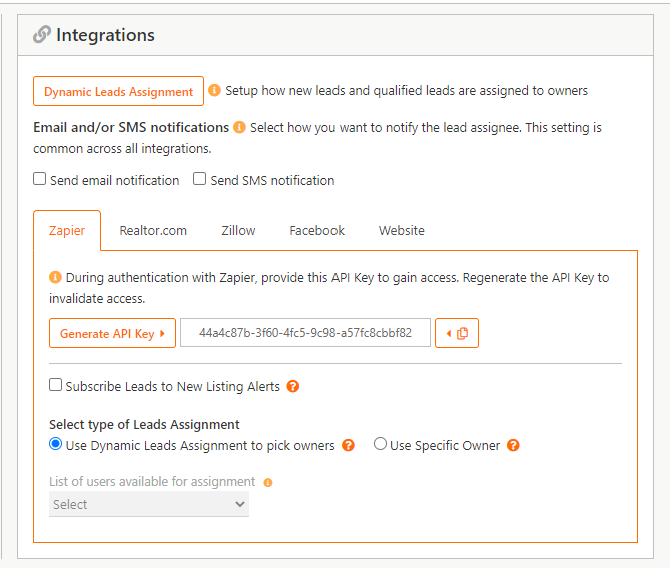Click info icon before Zapier authentication message
The image size is (670, 568).
(x=55, y=278)
